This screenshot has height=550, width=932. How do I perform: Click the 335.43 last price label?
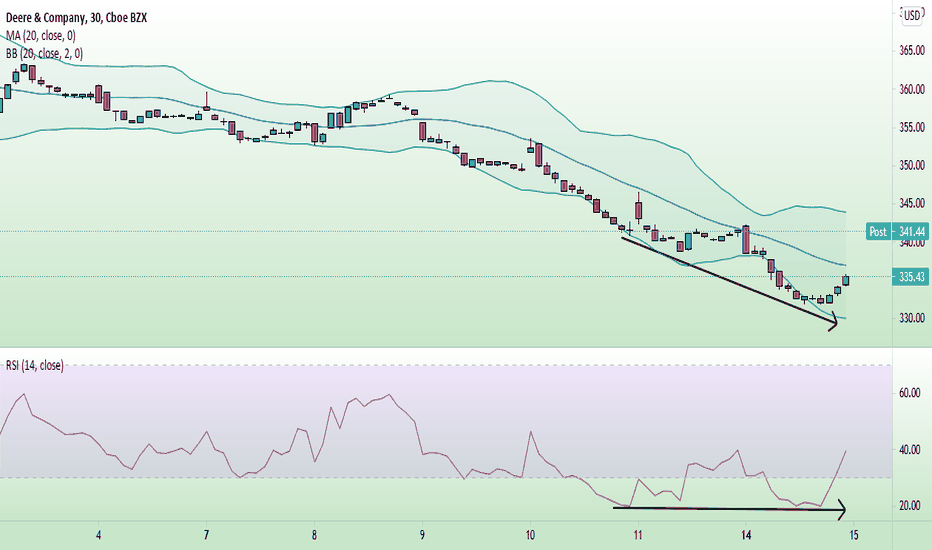tap(911, 277)
